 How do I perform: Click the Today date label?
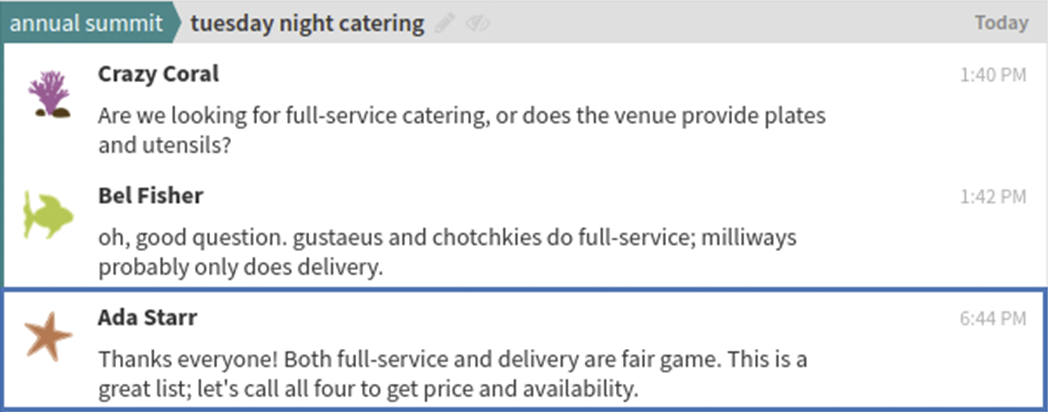[x=1001, y=23]
